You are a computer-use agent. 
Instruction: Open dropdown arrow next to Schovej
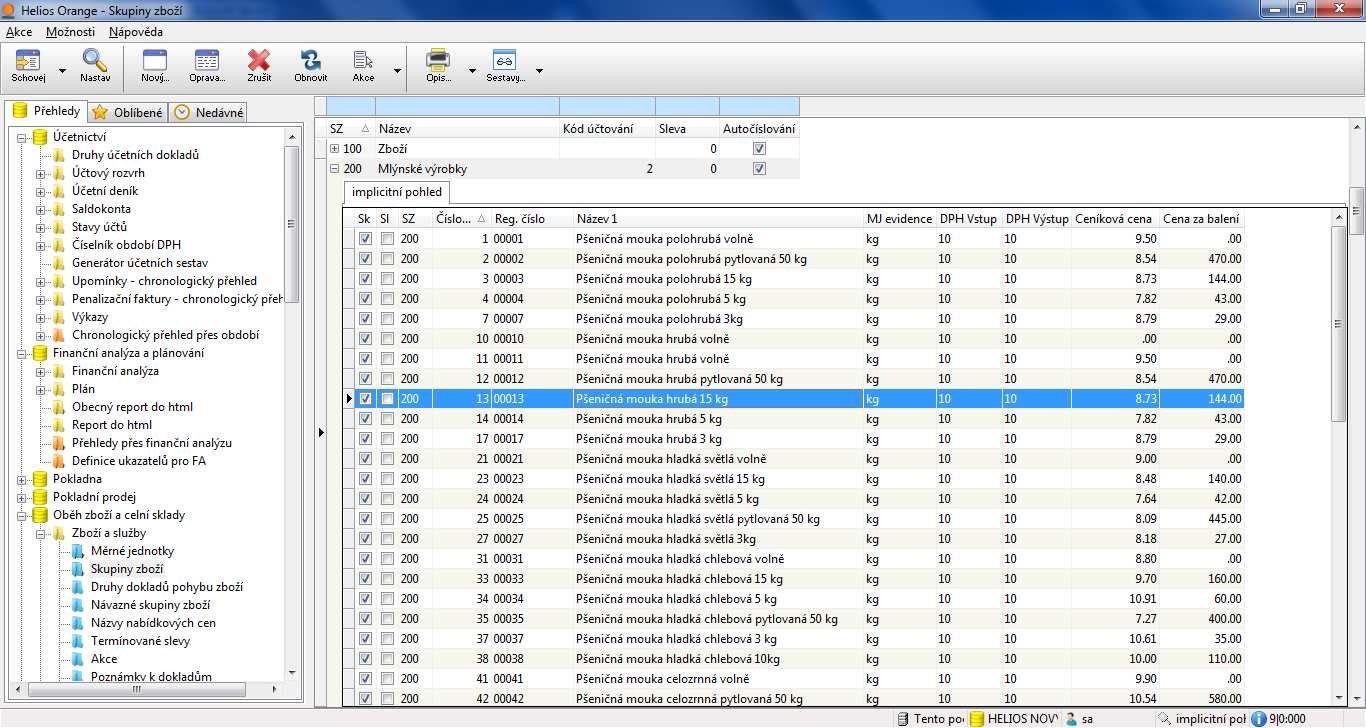(62, 71)
